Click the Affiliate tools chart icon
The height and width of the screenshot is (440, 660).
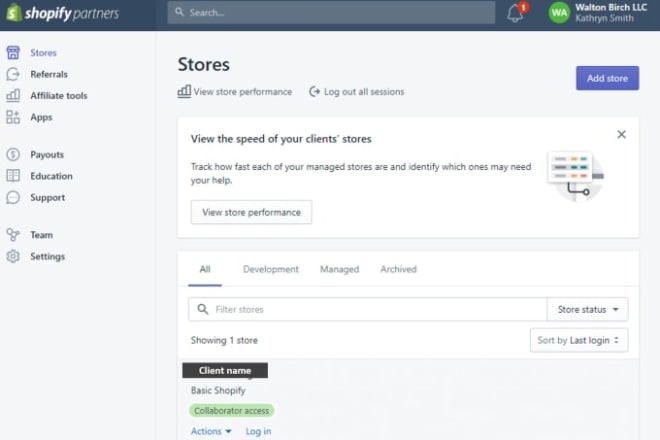(13, 96)
